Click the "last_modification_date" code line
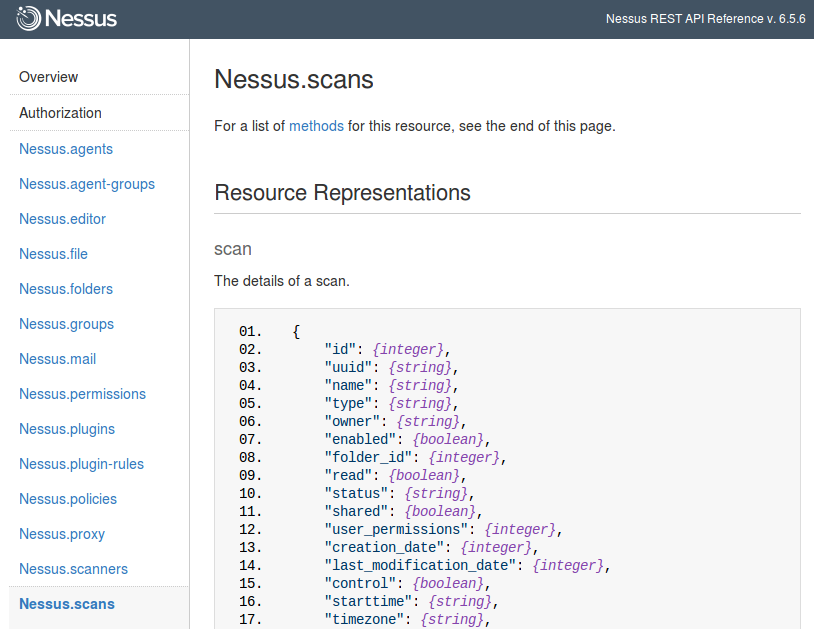The image size is (814, 629). point(467,565)
